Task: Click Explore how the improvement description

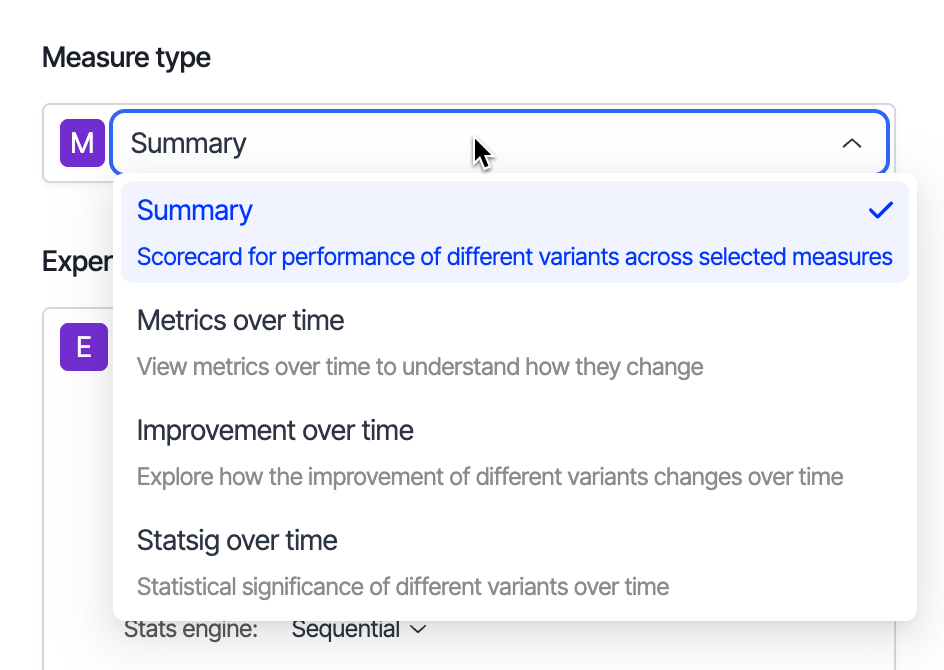Action: (490, 477)
